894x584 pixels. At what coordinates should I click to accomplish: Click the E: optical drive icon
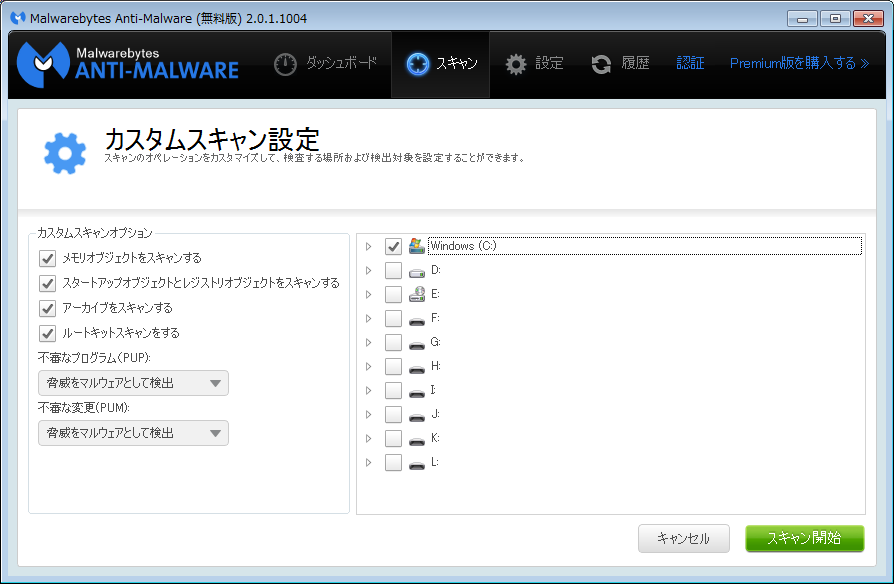417,294
